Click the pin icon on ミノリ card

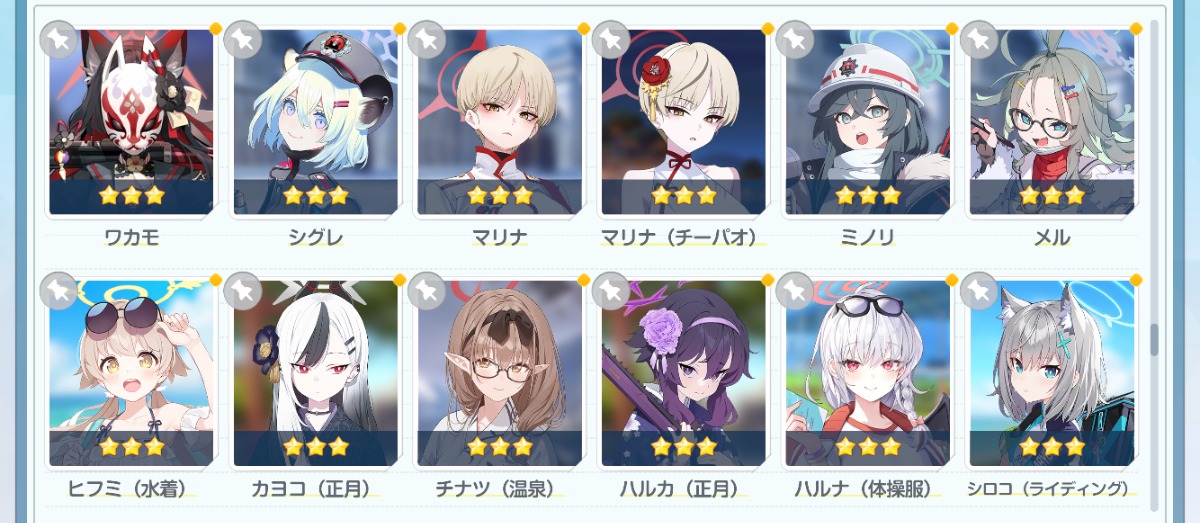tap(794, 39)
